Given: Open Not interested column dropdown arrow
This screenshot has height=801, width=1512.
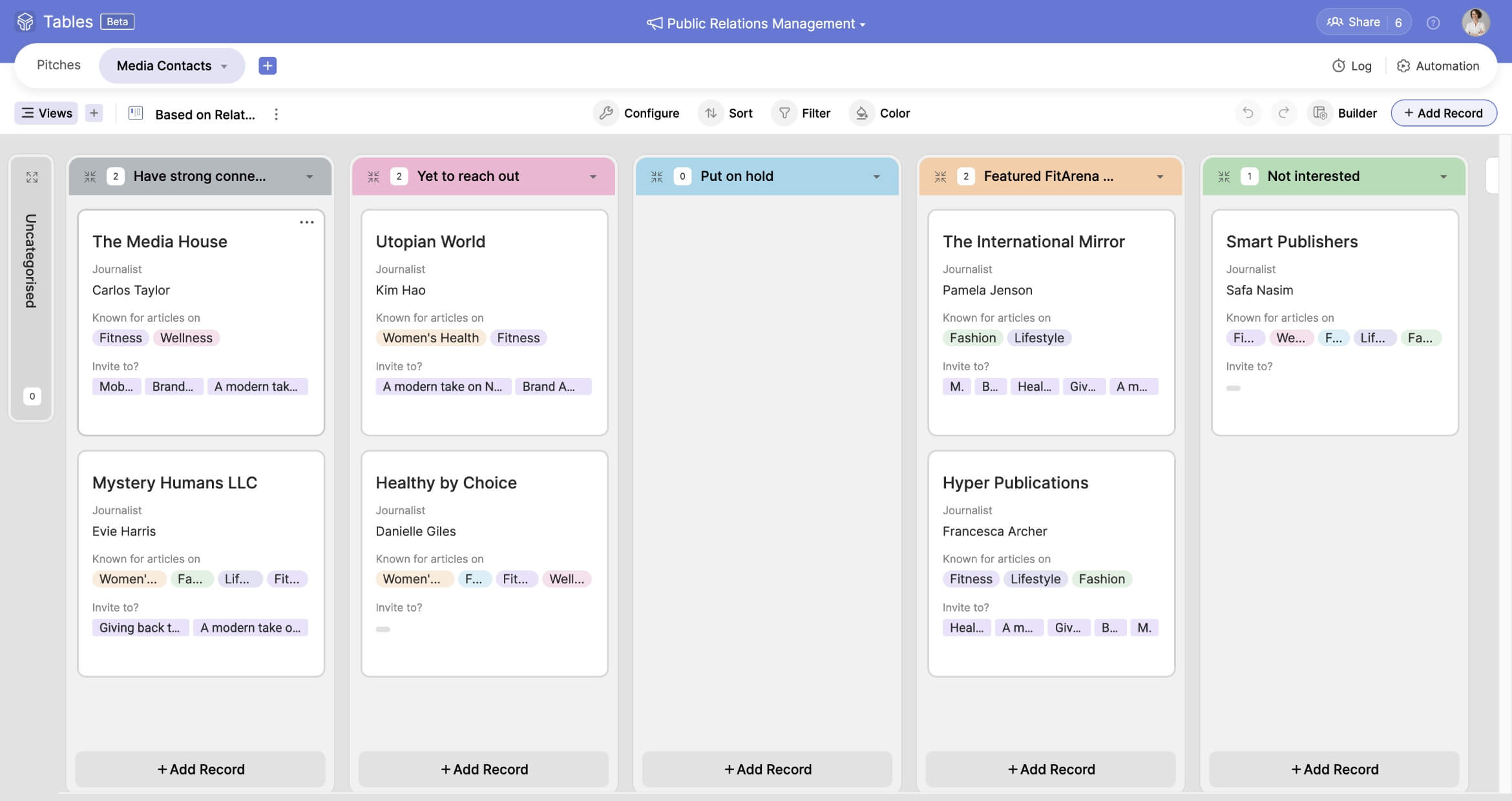Looking at the screenshot, I should coord(1443,177).
